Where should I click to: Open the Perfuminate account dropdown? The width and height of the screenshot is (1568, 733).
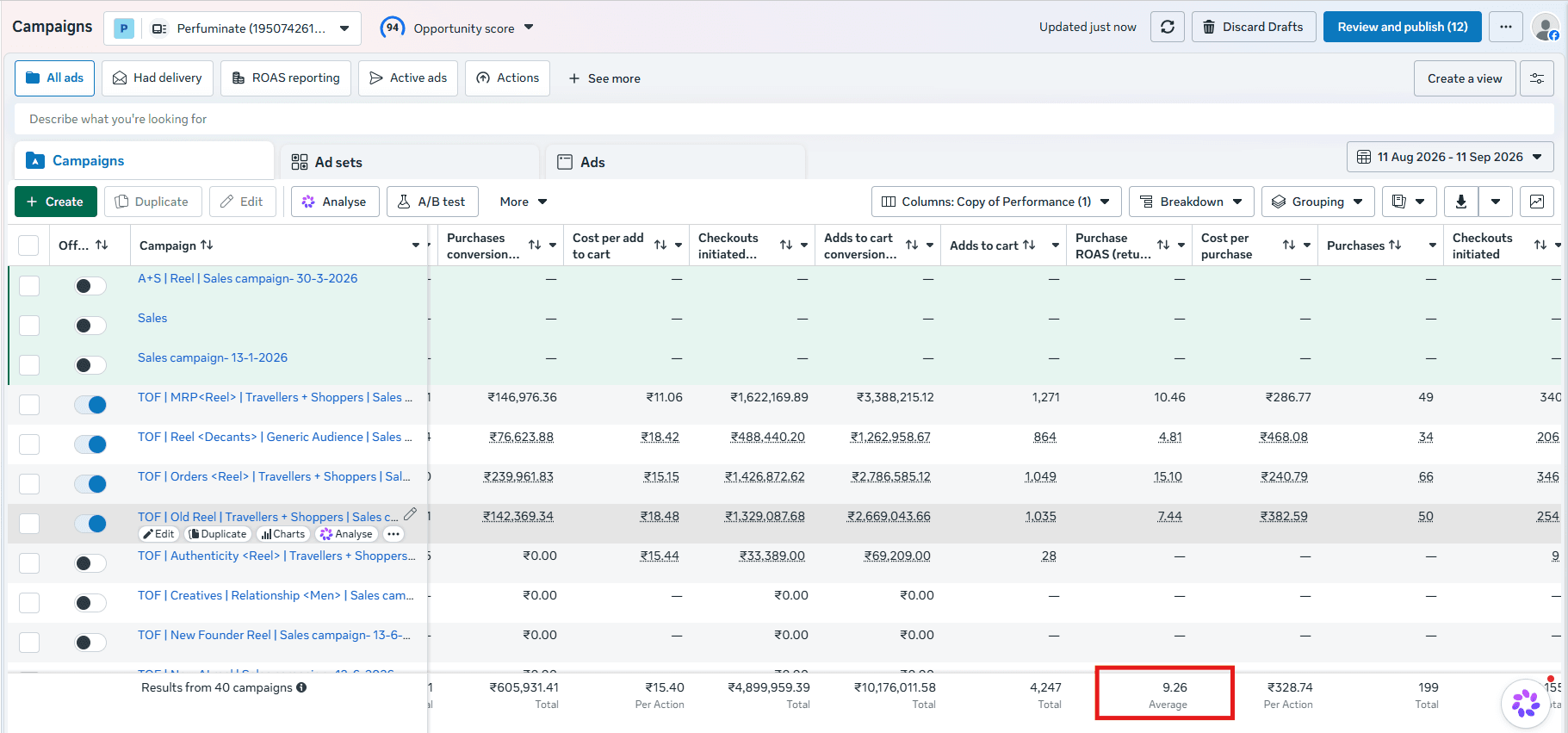point(232,28)
